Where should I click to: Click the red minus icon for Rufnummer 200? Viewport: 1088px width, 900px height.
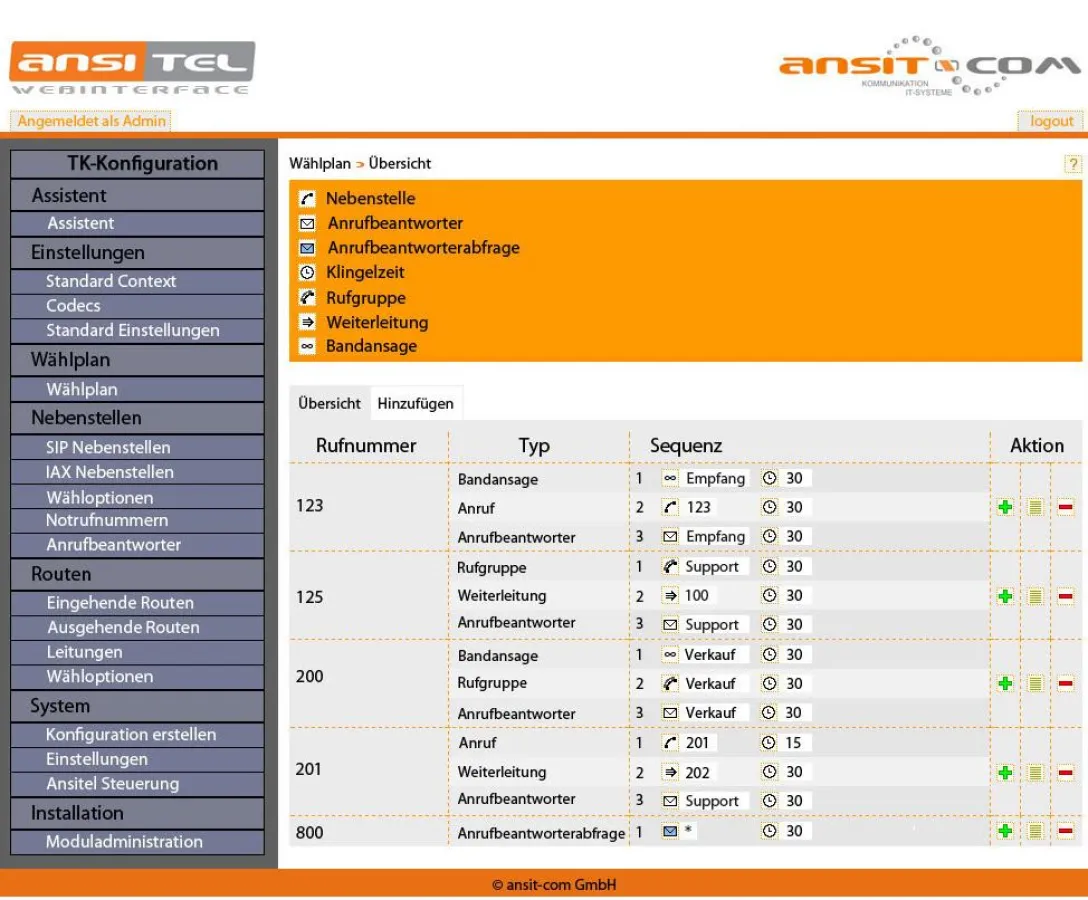pos(1064,683)
